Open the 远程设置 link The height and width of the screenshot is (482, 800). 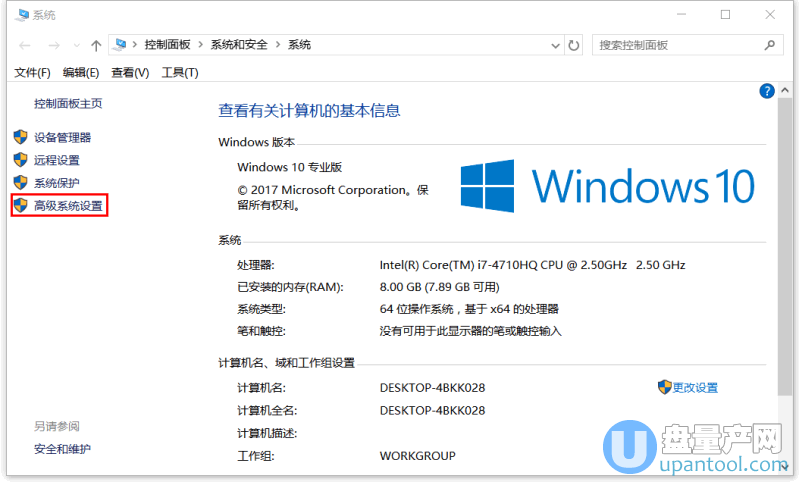56,160
